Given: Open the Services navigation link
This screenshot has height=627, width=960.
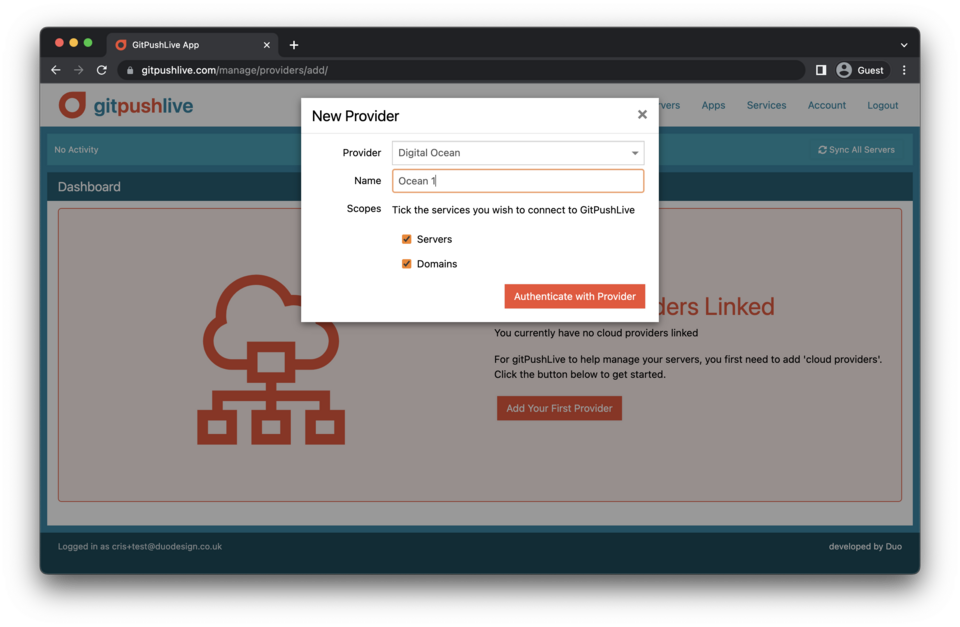Looking at the screenshot, I should point(767,105).
